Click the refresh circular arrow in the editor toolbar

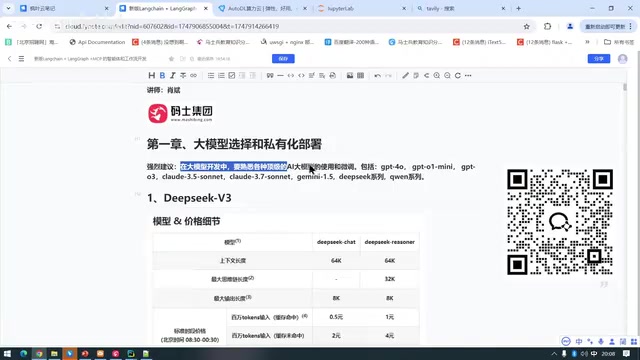pos(458,76)
